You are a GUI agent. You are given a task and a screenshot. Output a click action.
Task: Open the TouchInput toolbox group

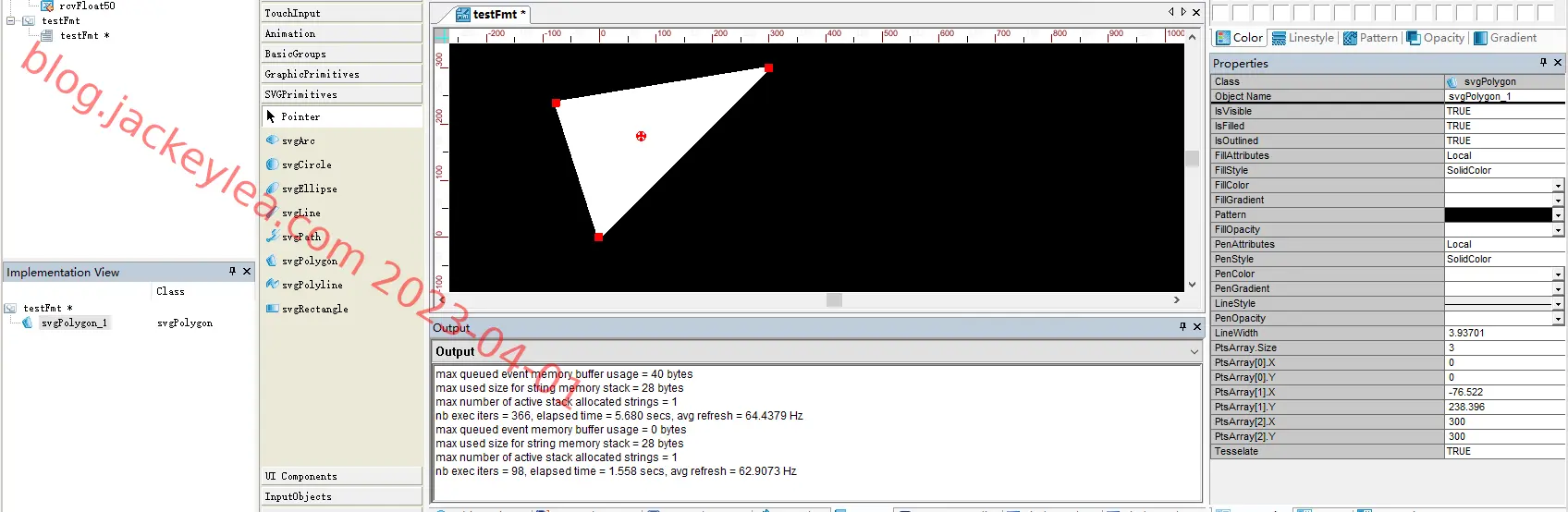(x=341, y=13)
